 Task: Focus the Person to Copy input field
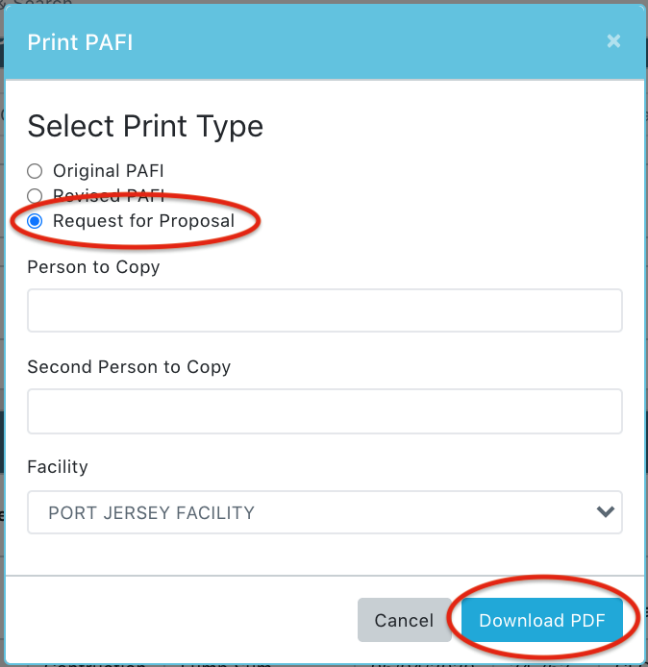pos(324,310)
